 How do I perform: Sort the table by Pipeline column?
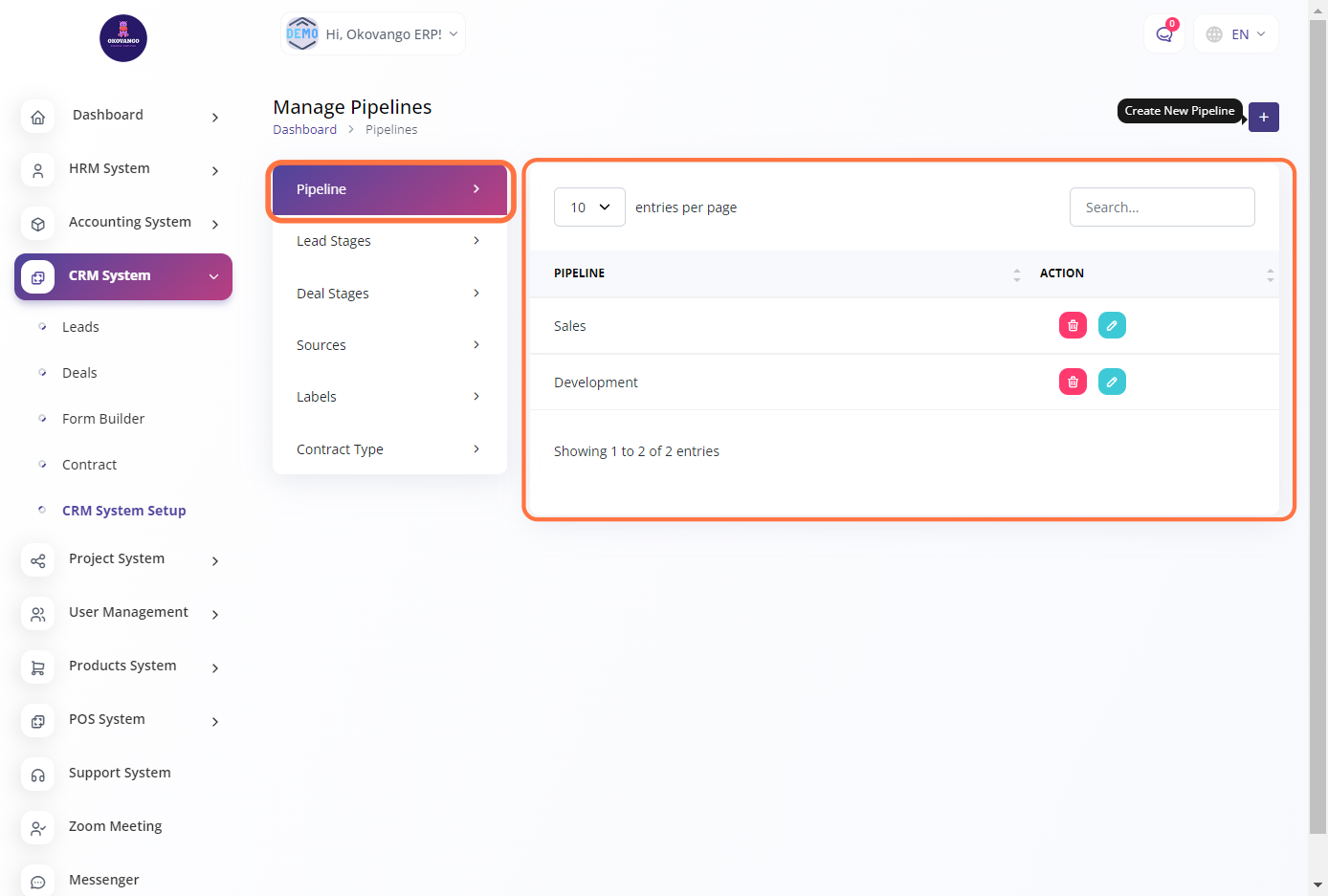pyautogui.click(x=1016, y=274)
